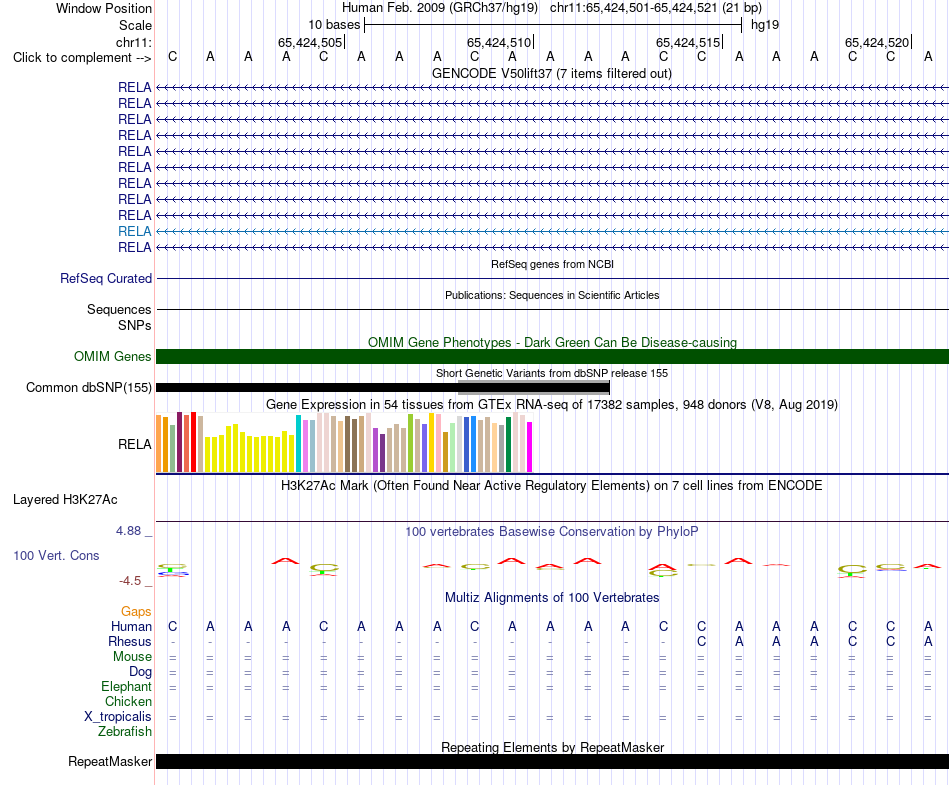Image resolution: width=950 pixels, height=785 pixels.
Task: Open 'Publications: Sequences in Scientific Articles' title
Action: (552, 295)
